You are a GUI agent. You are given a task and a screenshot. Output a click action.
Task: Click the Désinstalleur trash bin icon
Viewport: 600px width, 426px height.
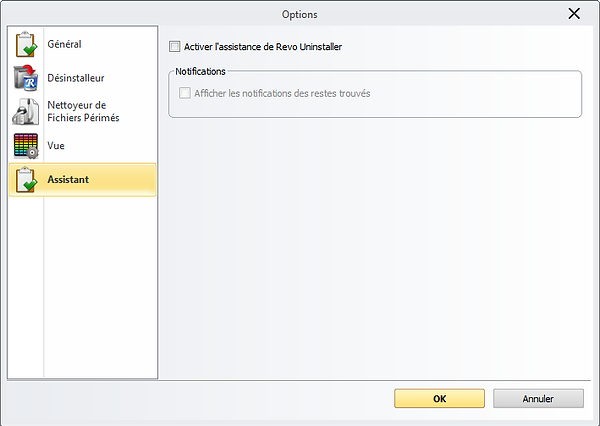(x=26, y=78)
